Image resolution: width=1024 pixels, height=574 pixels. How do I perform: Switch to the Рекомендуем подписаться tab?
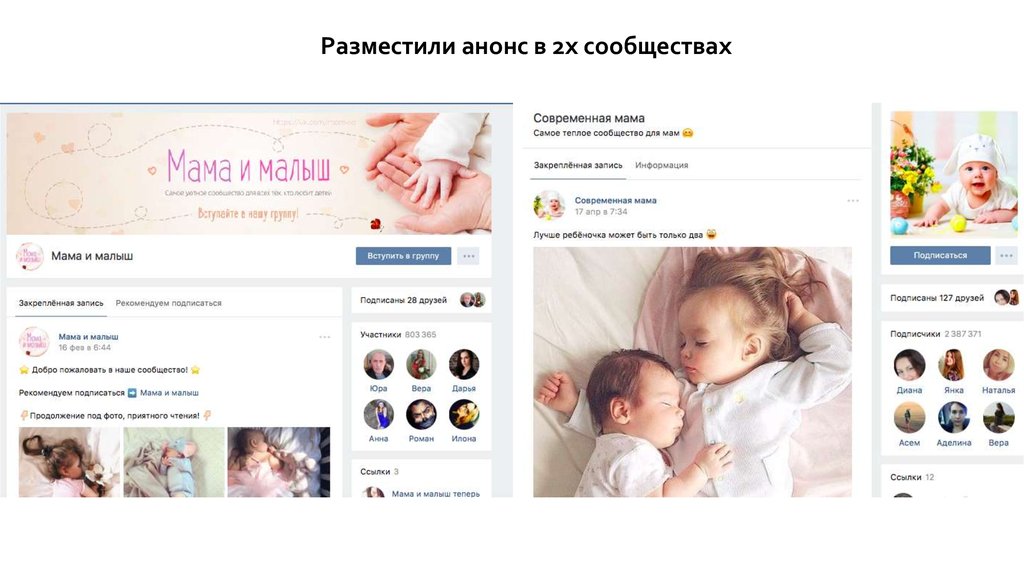click(x=168, y=303)
